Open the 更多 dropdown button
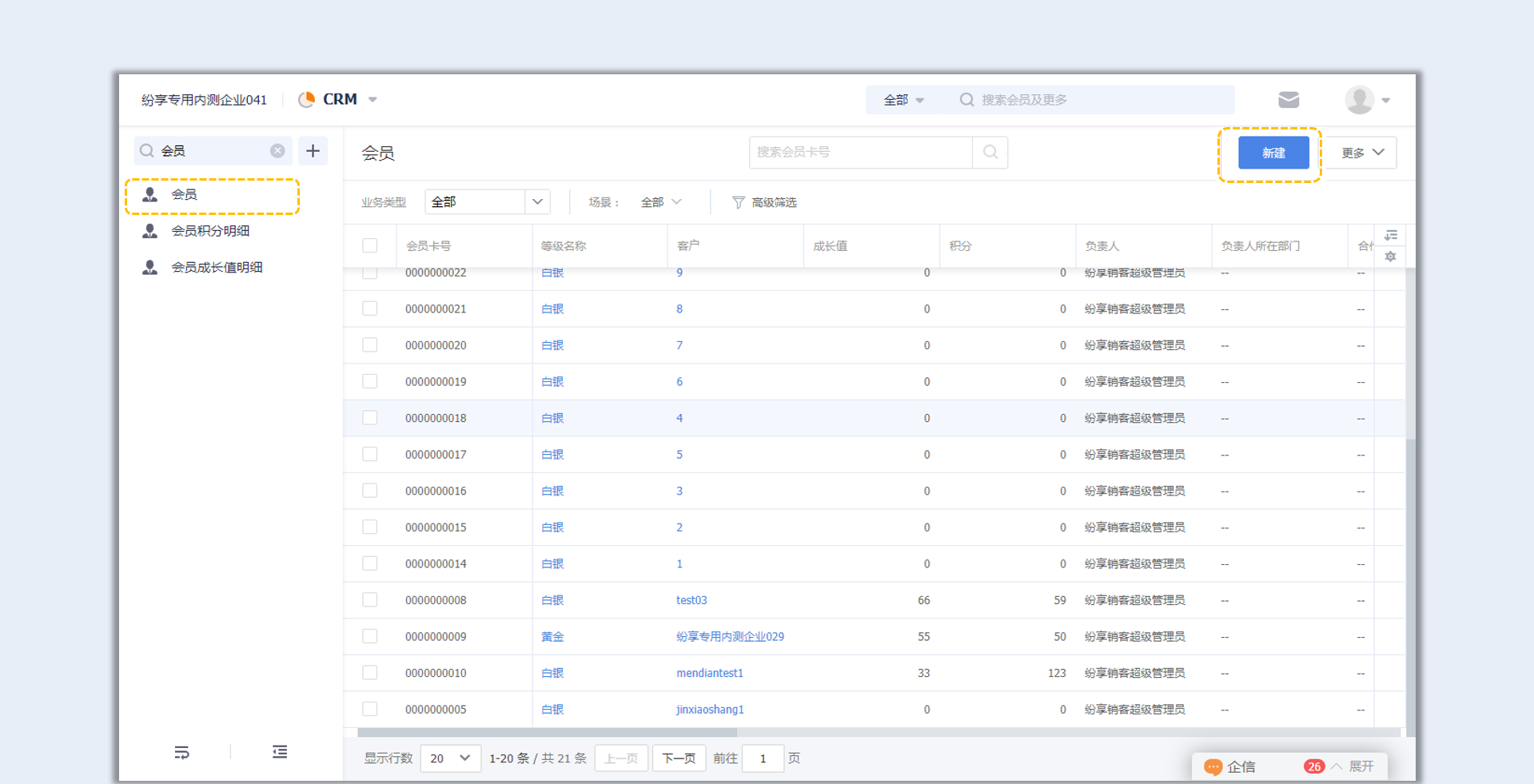 tap(1362, 153)
